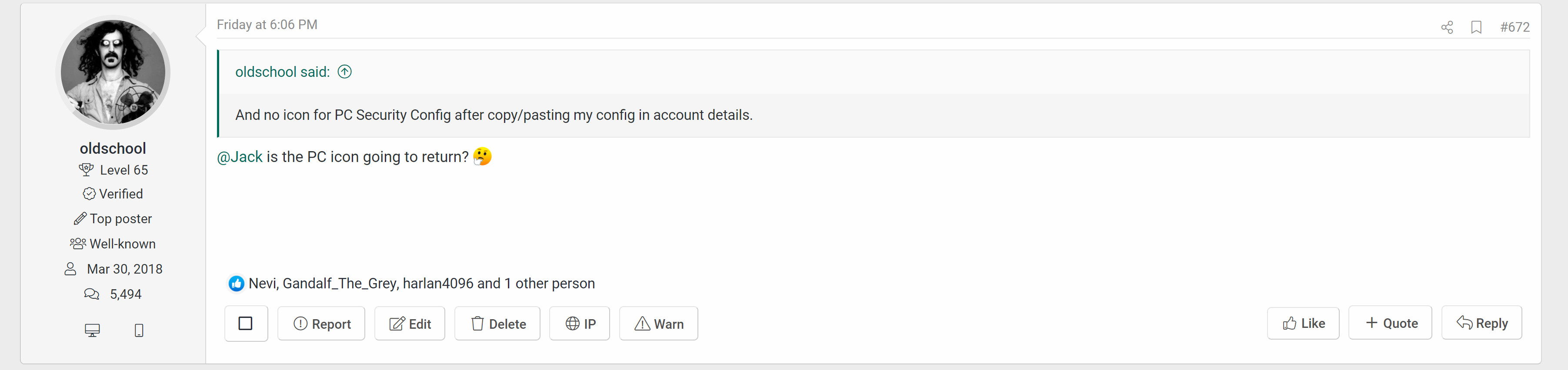Click the blue like reaction icon

236,283
